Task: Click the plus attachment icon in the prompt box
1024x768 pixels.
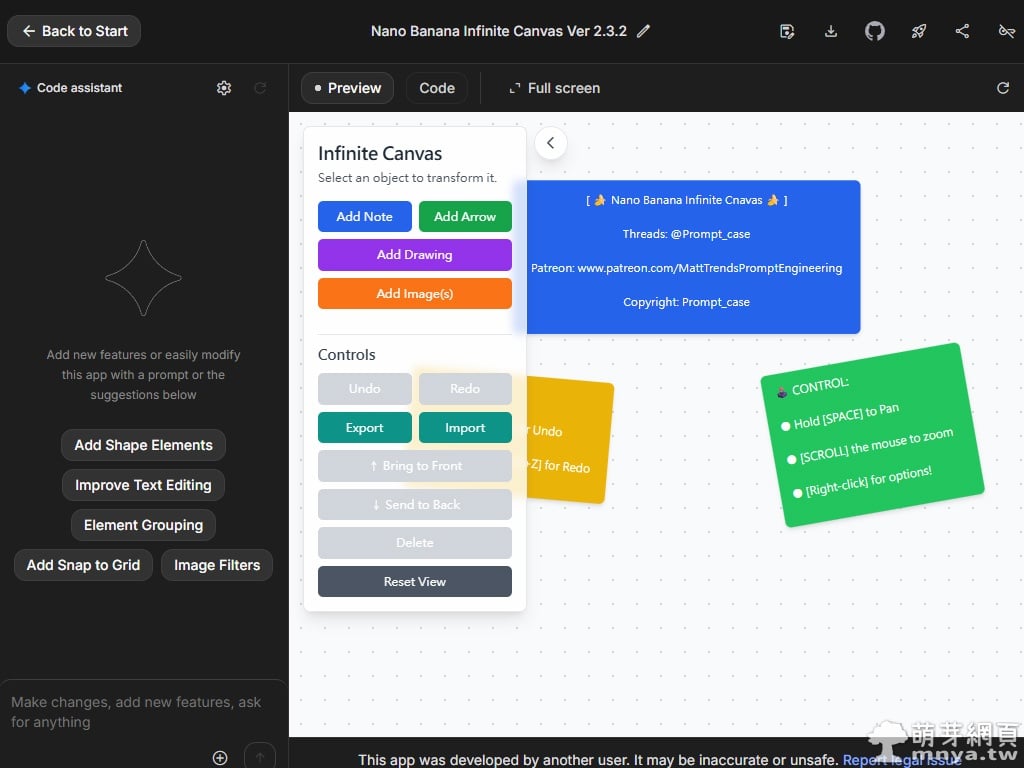Action: [x=220, y=757]
